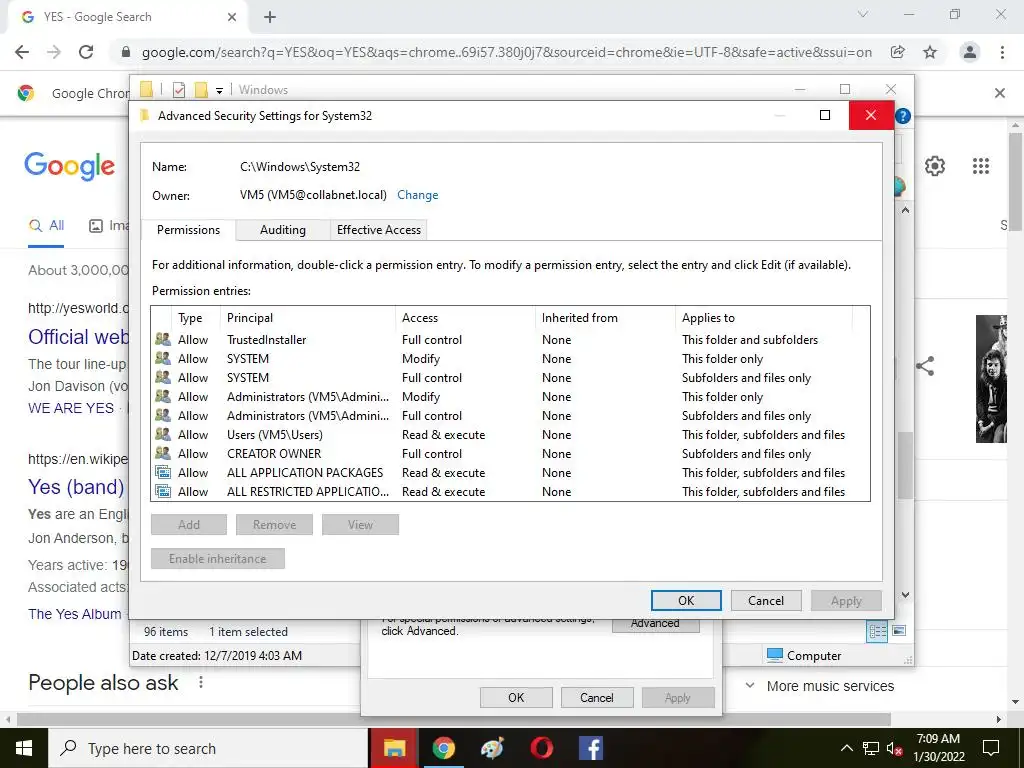Click Applies to column header

763,318
